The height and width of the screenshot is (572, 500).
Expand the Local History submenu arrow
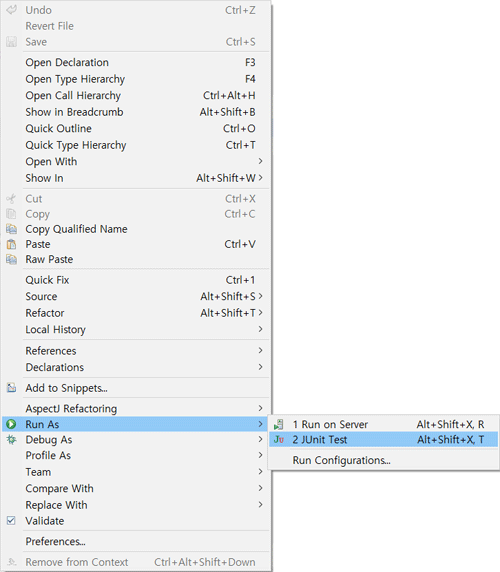click(260, 329)
